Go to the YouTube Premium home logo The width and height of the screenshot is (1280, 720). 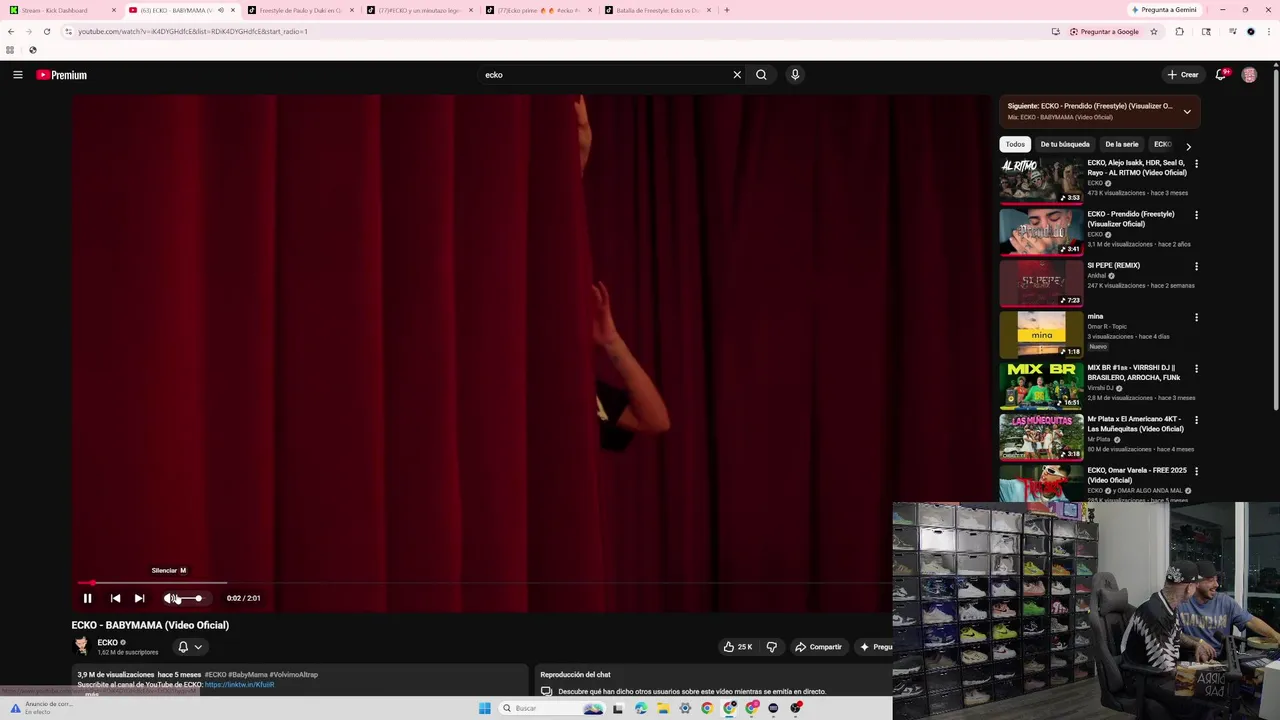coord(62,75)
